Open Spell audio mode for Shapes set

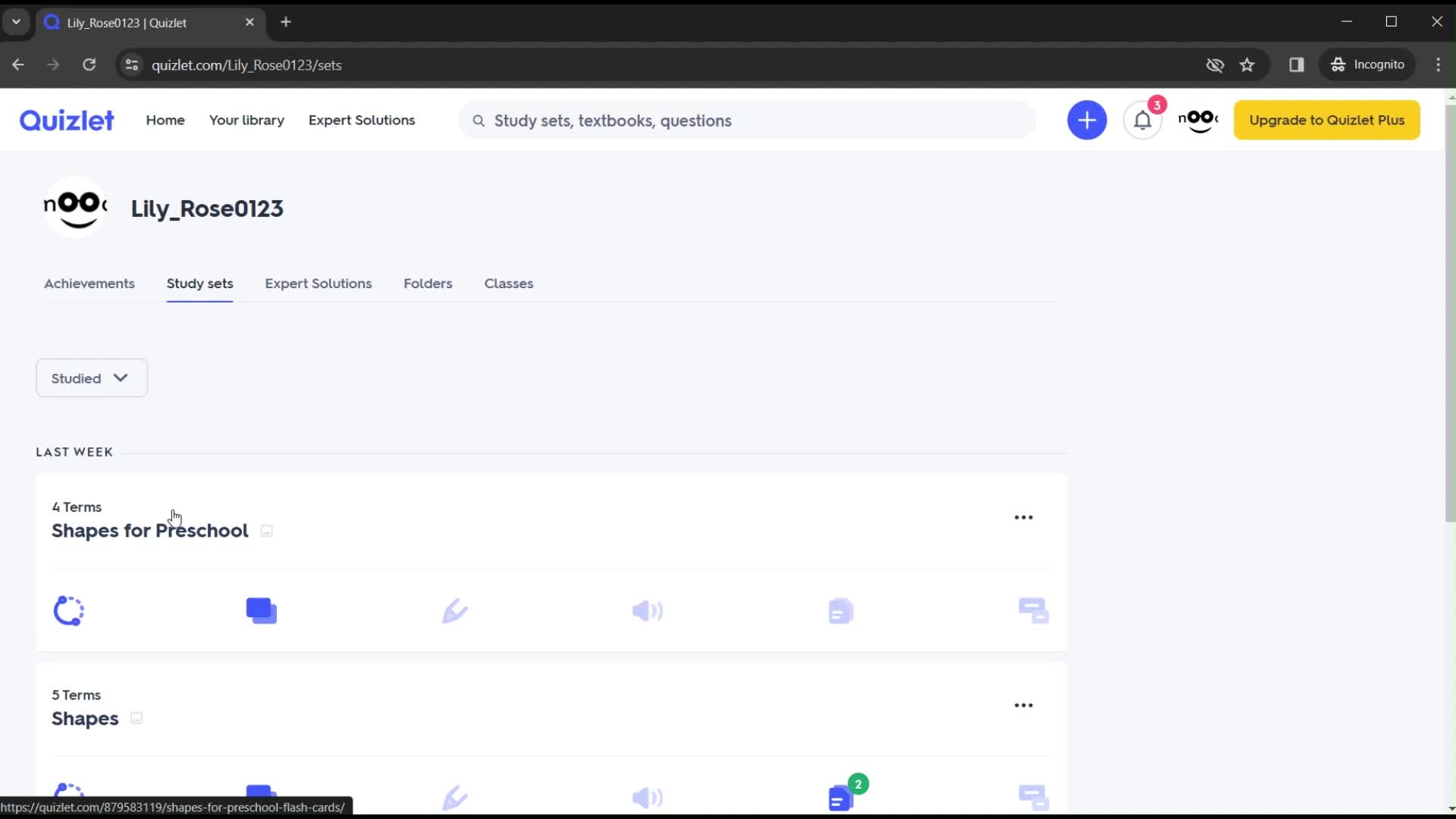[x=648, y=798]
